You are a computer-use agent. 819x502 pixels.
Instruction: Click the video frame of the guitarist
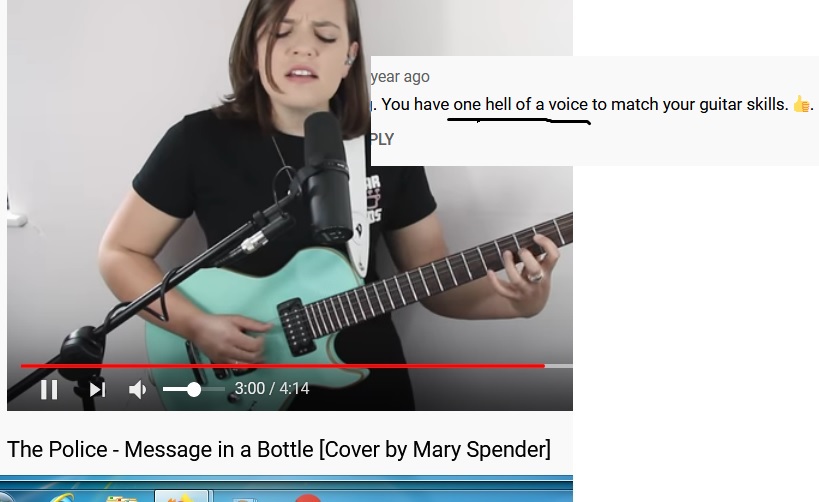point(290,204)
